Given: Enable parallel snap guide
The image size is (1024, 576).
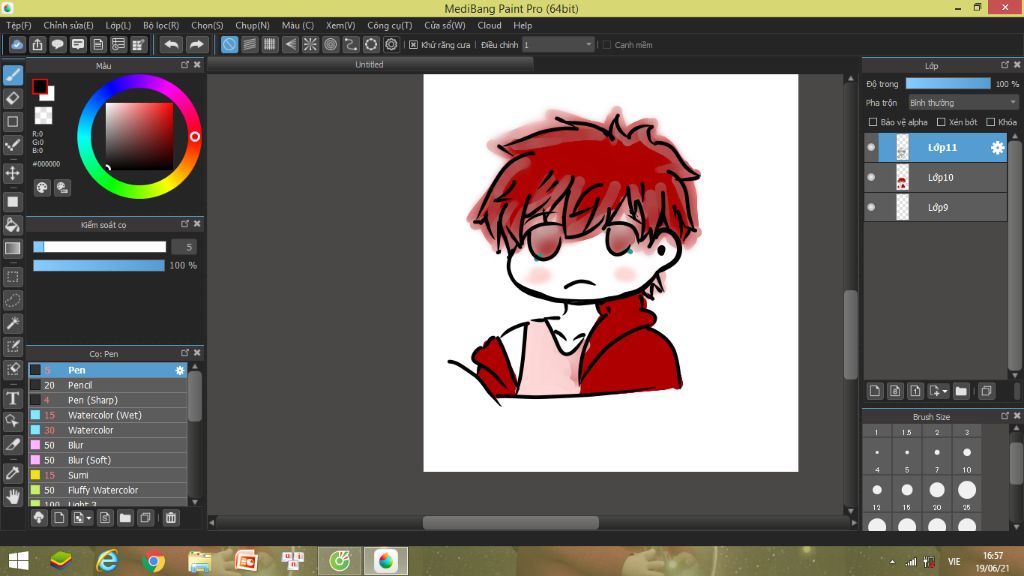Looking at the screenshot, I should (249, 44).
